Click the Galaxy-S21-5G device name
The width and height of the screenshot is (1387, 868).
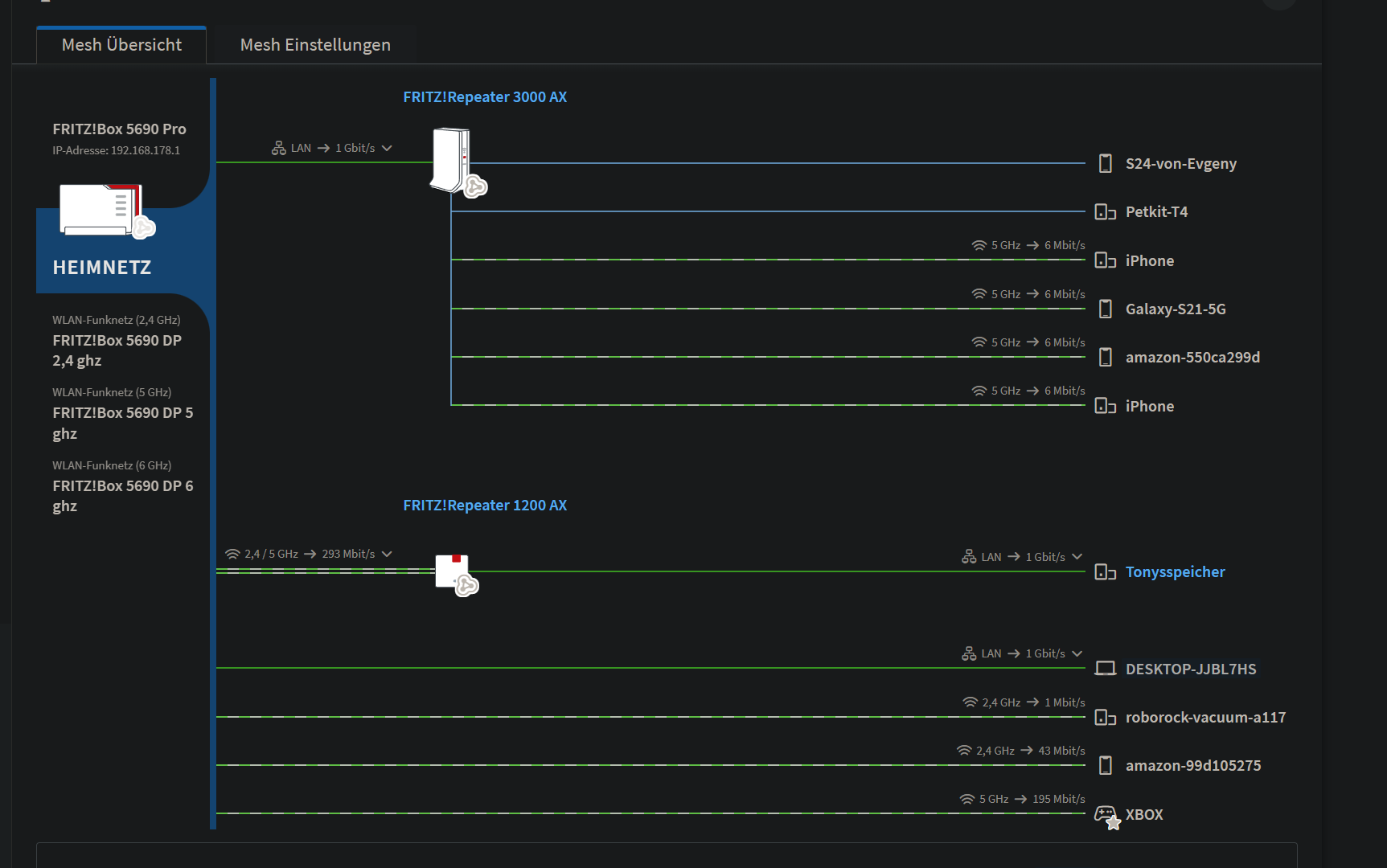[x=1176, y=309]
